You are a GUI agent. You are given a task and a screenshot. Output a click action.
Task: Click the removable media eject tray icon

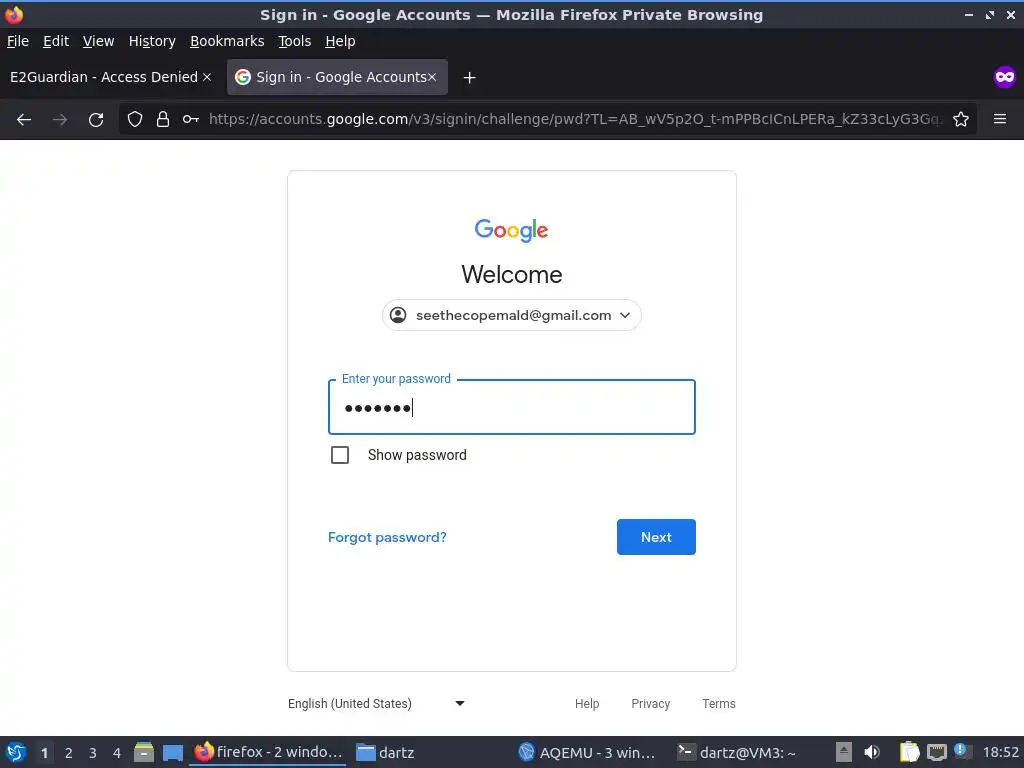tap(844, 752)
